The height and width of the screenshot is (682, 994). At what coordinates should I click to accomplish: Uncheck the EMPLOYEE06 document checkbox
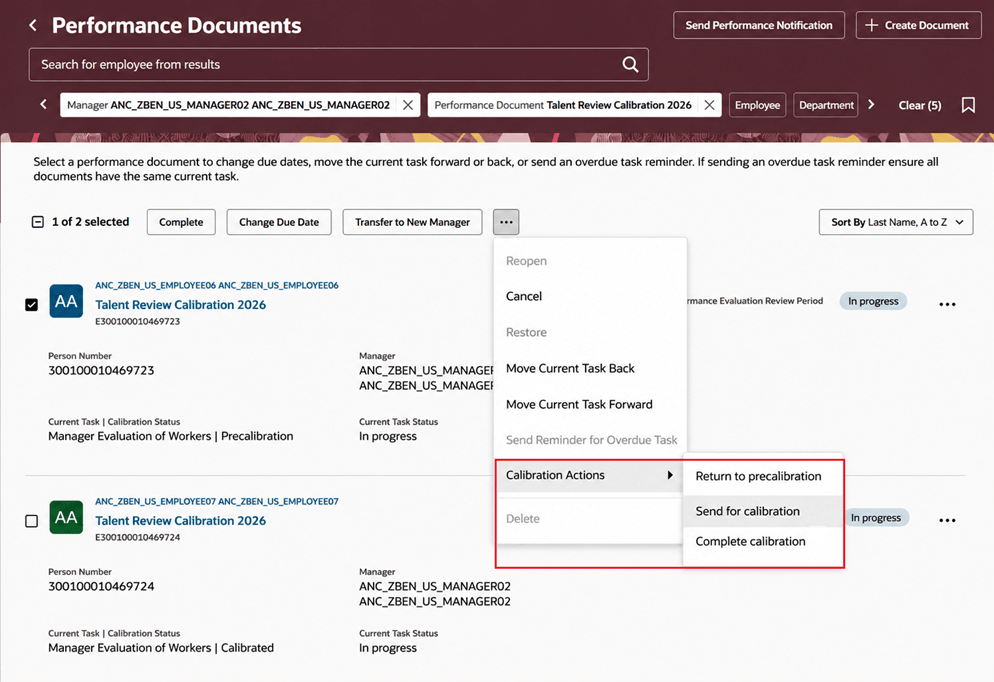(x=32, y=305)
